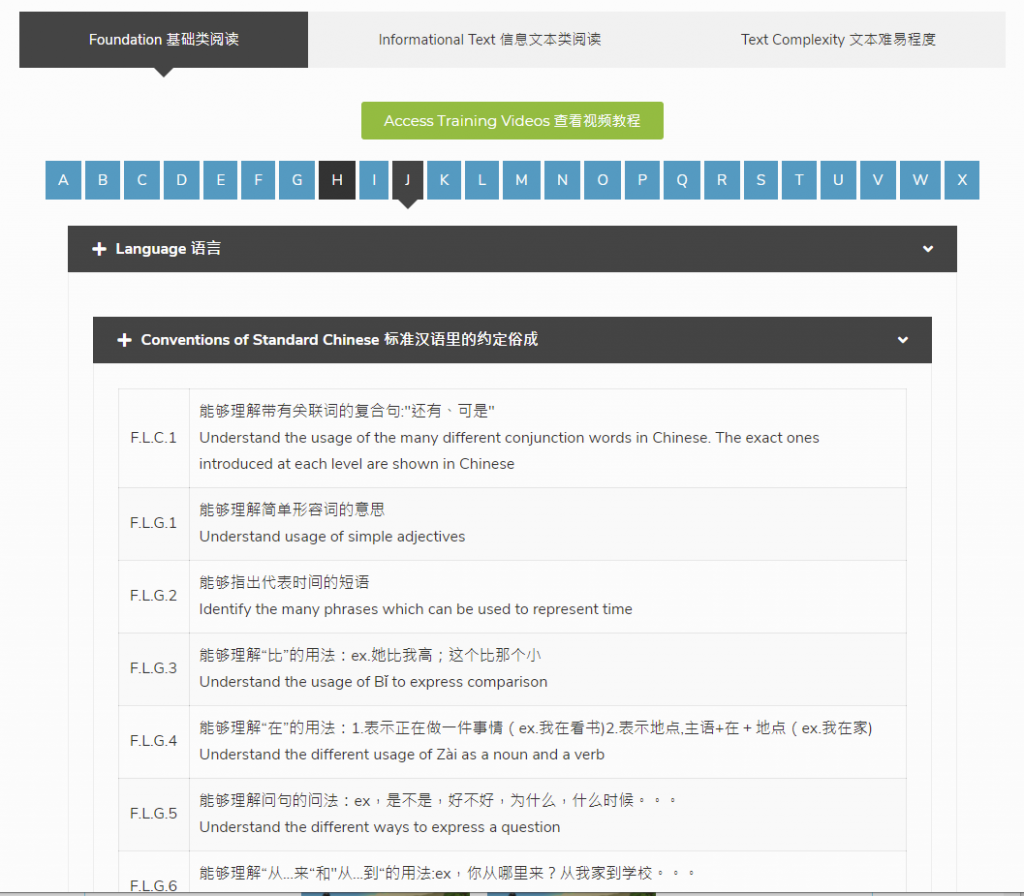Select level T button

pyautogui.click(x=799, y=180)
